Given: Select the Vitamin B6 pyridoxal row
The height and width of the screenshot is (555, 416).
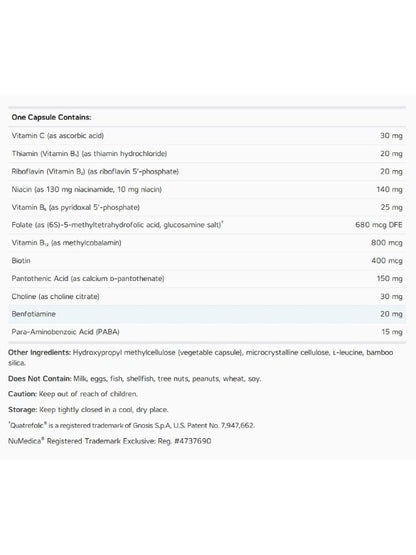Looking at the screenshot, I should pyautogui.click(x=207, y=207).
